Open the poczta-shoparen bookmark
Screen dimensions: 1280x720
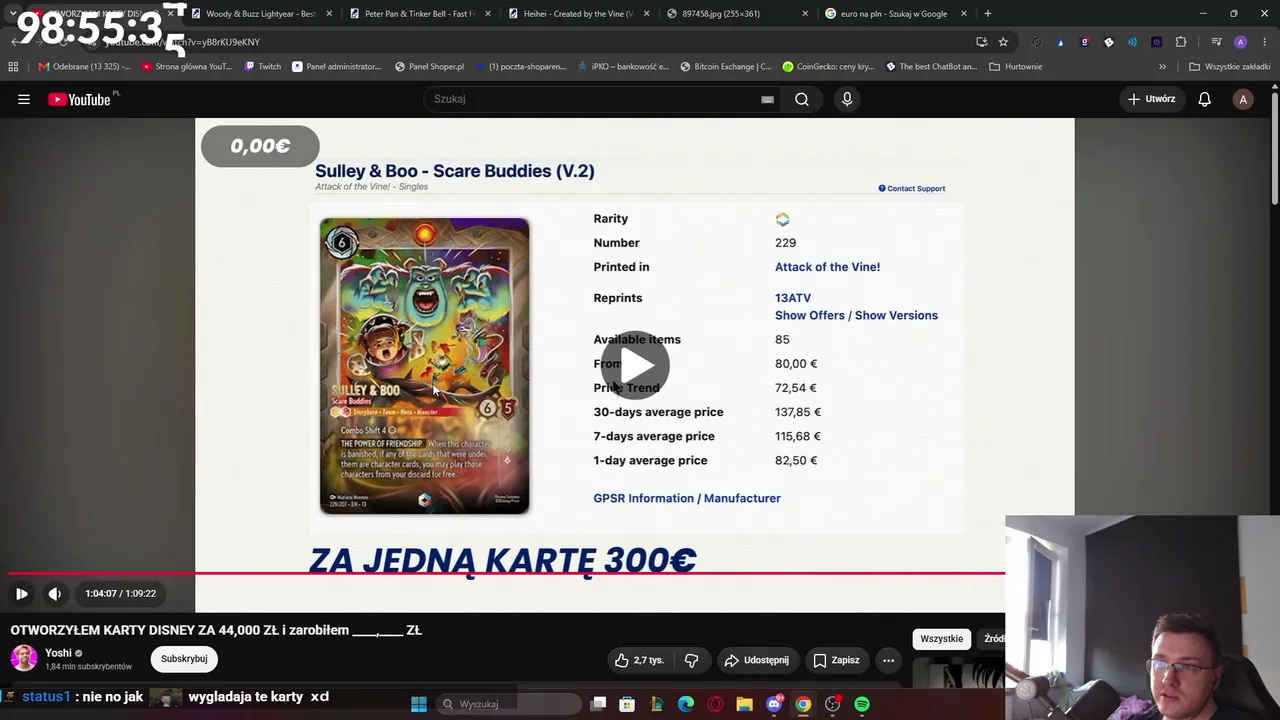click(520, 67)
